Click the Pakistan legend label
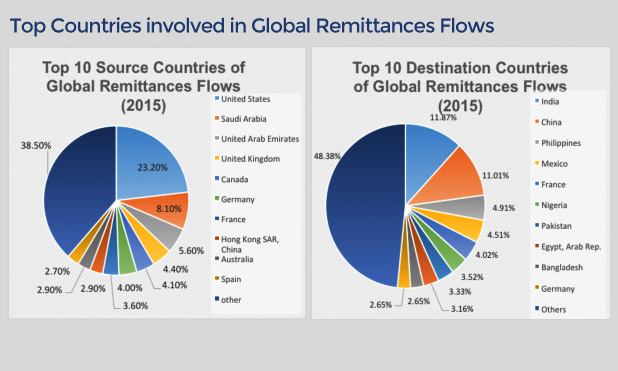The height and width of the screenshot is (371, 618). [x=556, y=226]
